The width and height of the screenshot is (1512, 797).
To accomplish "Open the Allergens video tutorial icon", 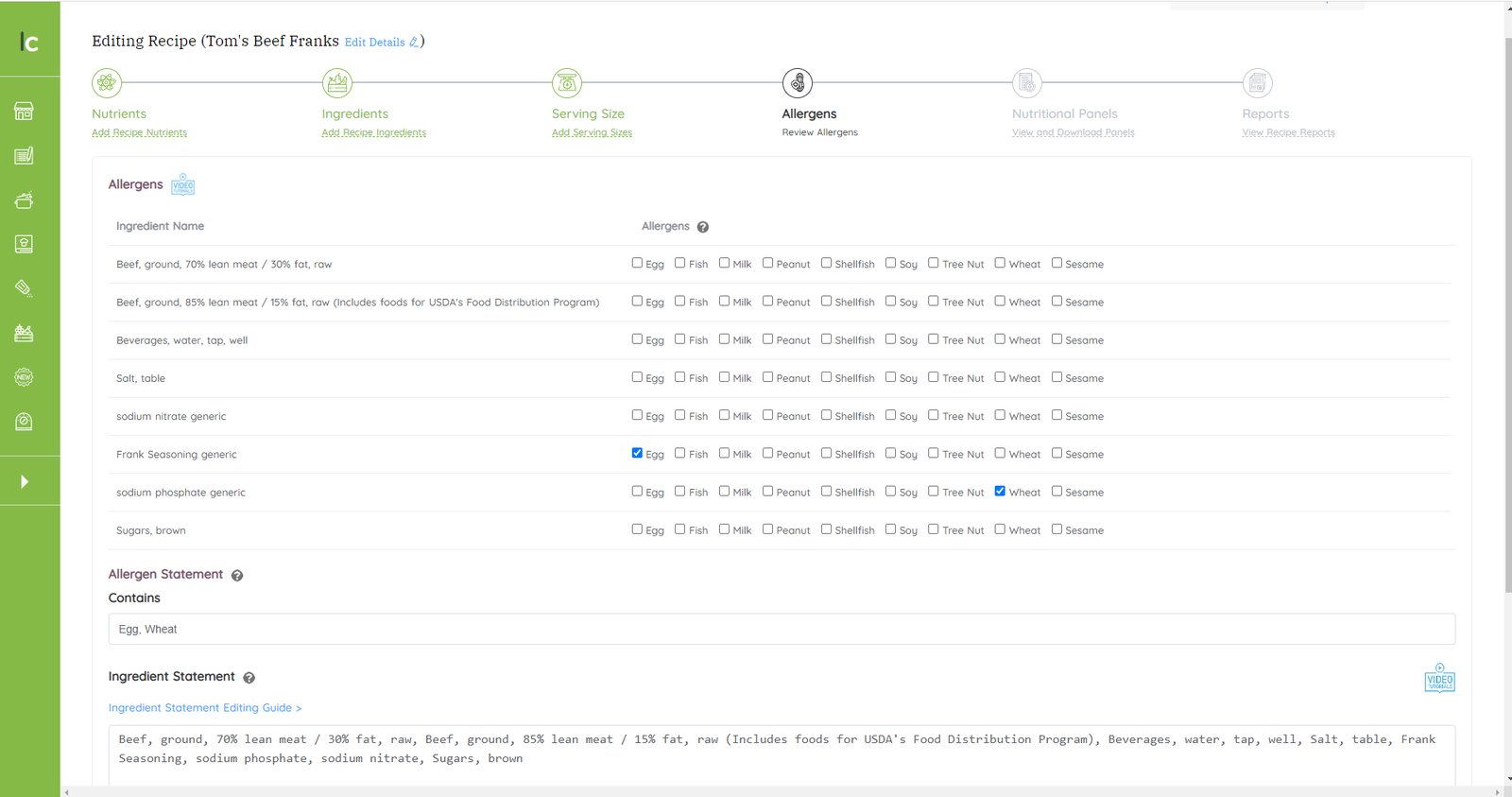I will coord(182,185).
